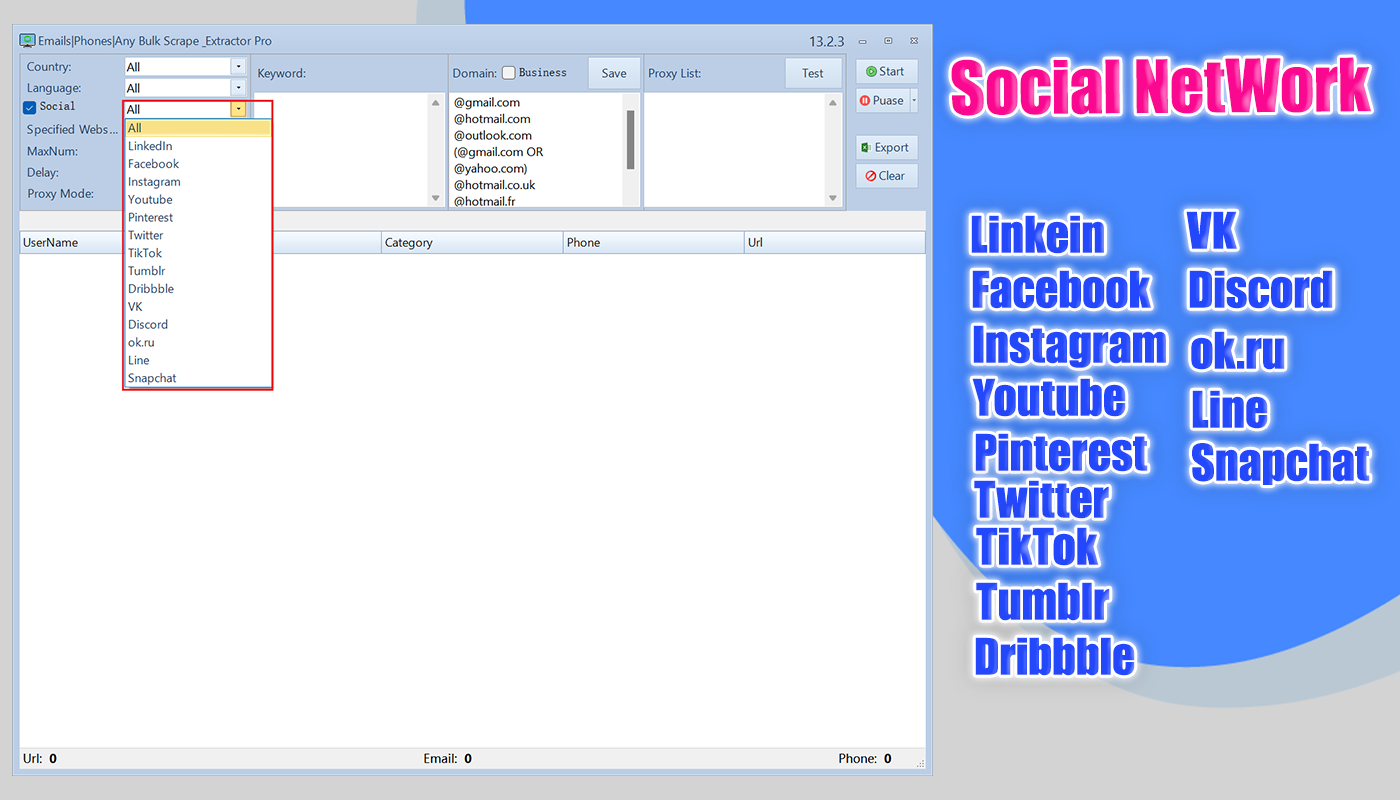Click the Delay label
This screenshot has width=1400, height=800.
43,173
